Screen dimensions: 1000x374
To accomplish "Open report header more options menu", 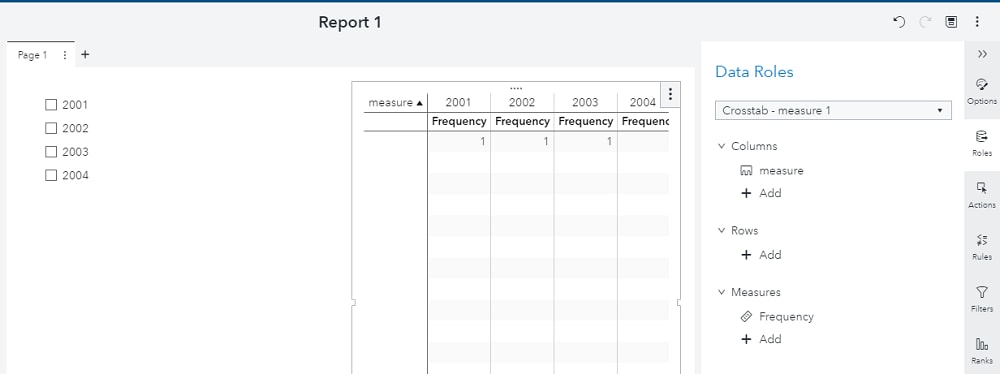I will (x=977, y=22).
